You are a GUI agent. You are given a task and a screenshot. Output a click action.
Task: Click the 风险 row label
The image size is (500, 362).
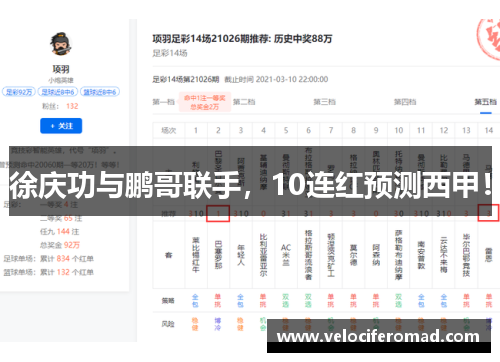coord(168,324)
